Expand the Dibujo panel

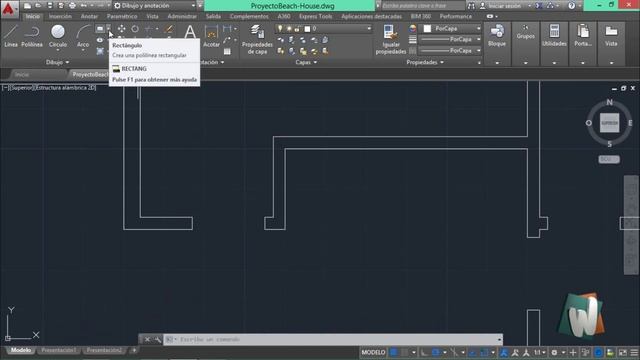click(x=58, y=62)
